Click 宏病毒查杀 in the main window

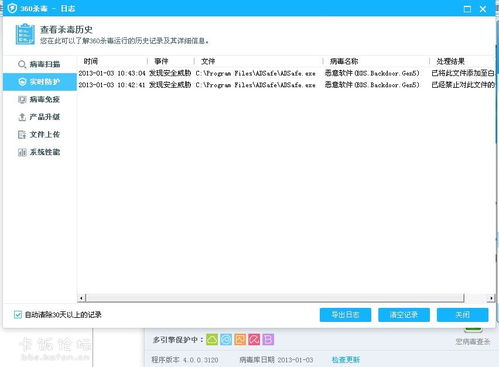pyautogui.click(x=473, y=341)
